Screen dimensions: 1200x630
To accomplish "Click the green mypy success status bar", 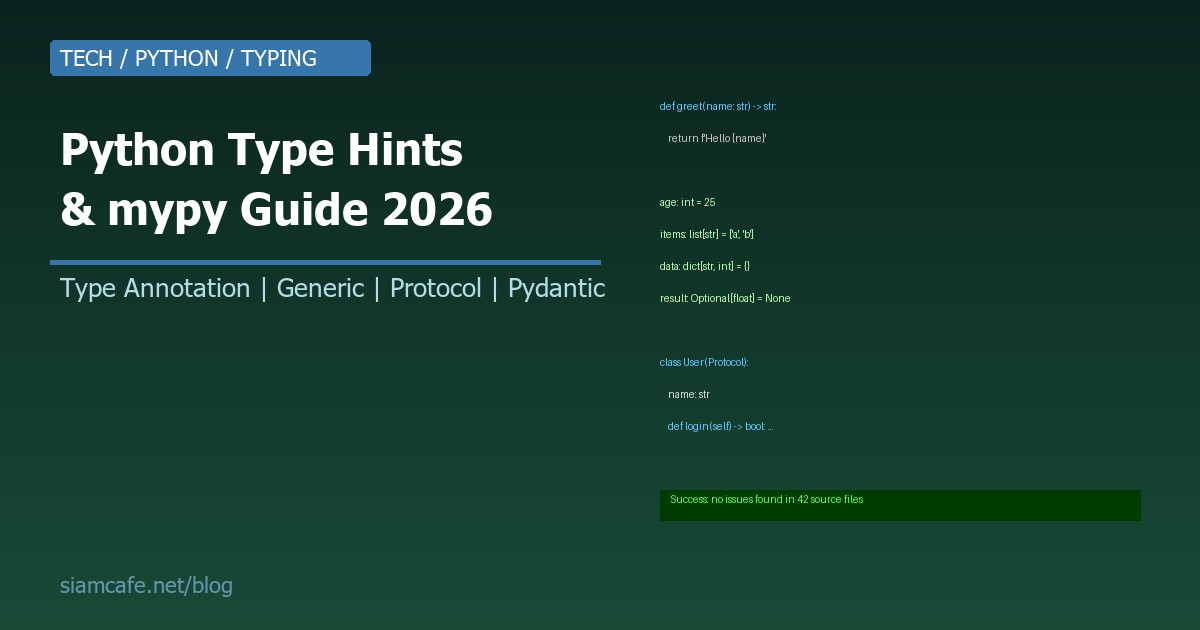I will point(900,505).
